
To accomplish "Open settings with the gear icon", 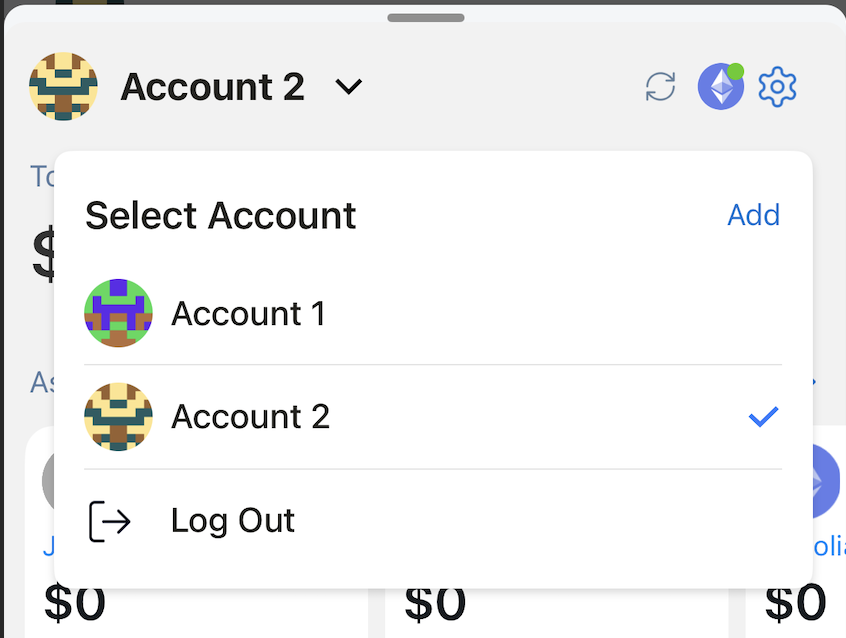I will click(777, 87).
